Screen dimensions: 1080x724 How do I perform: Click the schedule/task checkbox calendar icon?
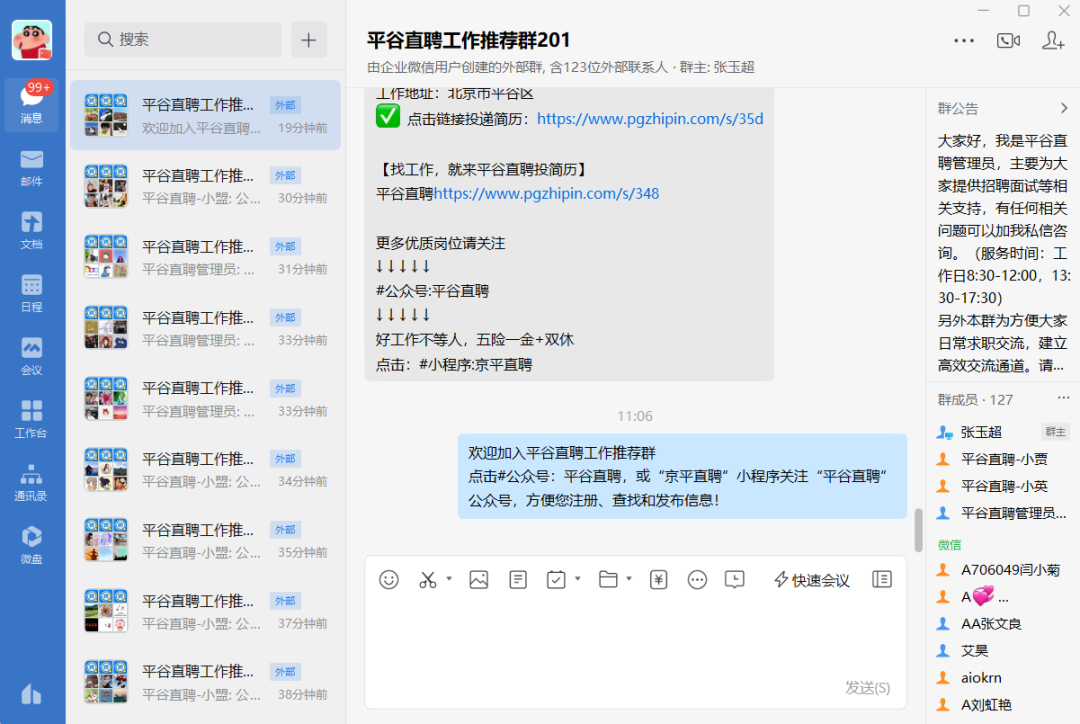coord(556,580)
